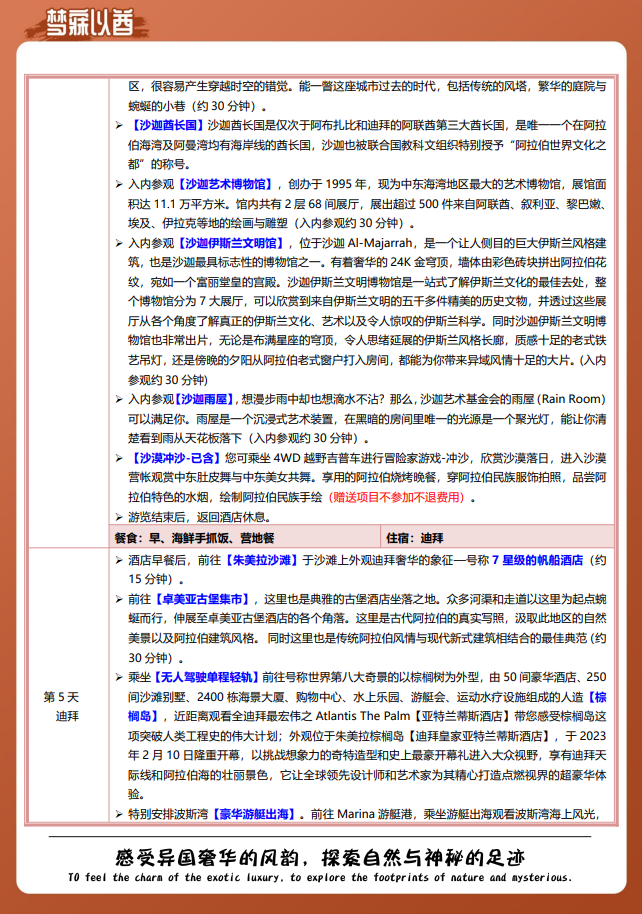This screenshot has height=914, width=642.
Task: Click the 【豪华游艇出海】 blue text
Action: [x=254, y=814]
